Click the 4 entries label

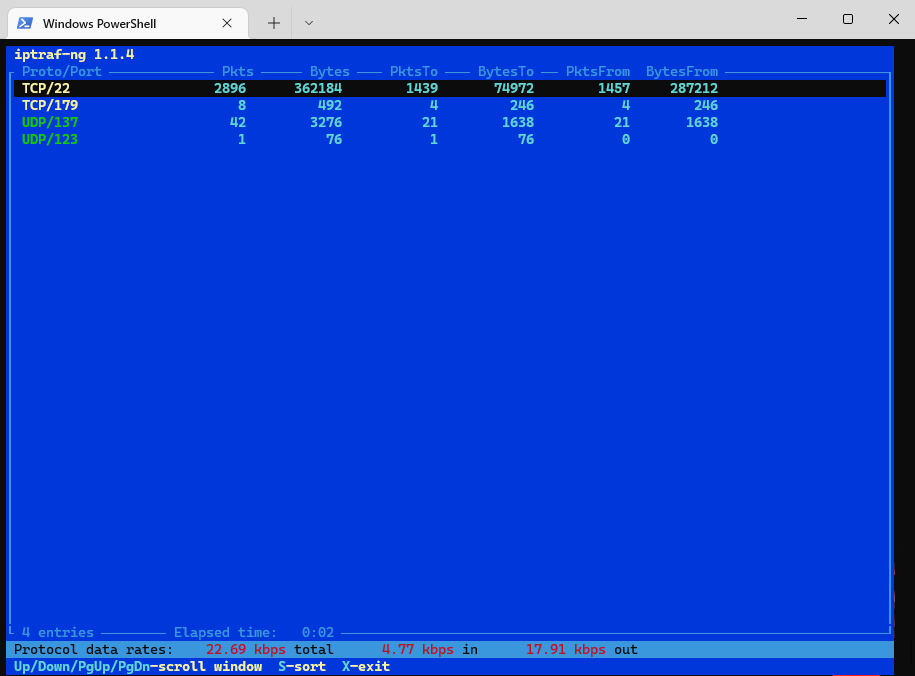coord(58,632)
